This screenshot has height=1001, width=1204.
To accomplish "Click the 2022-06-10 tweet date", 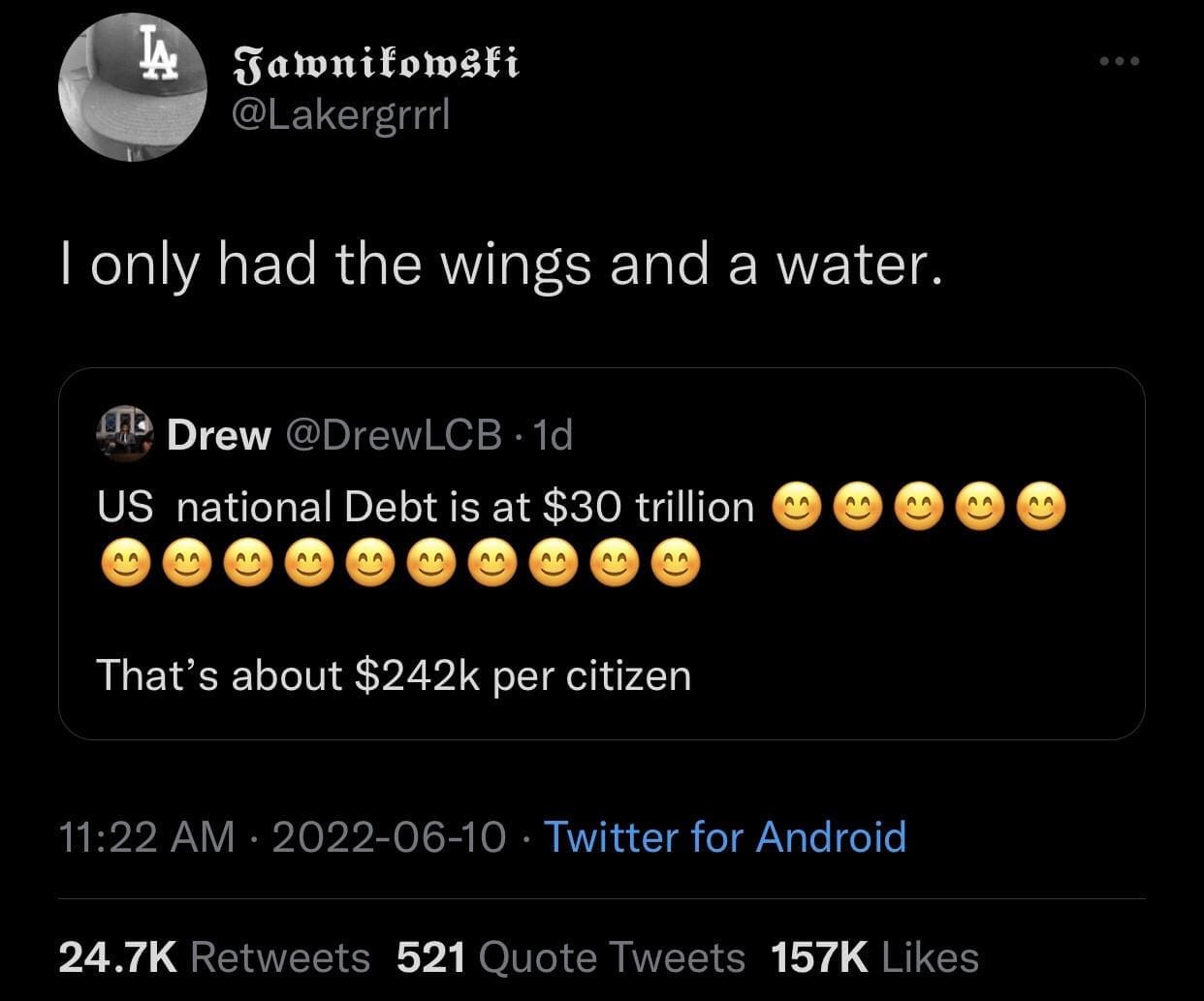I will 389,836.
